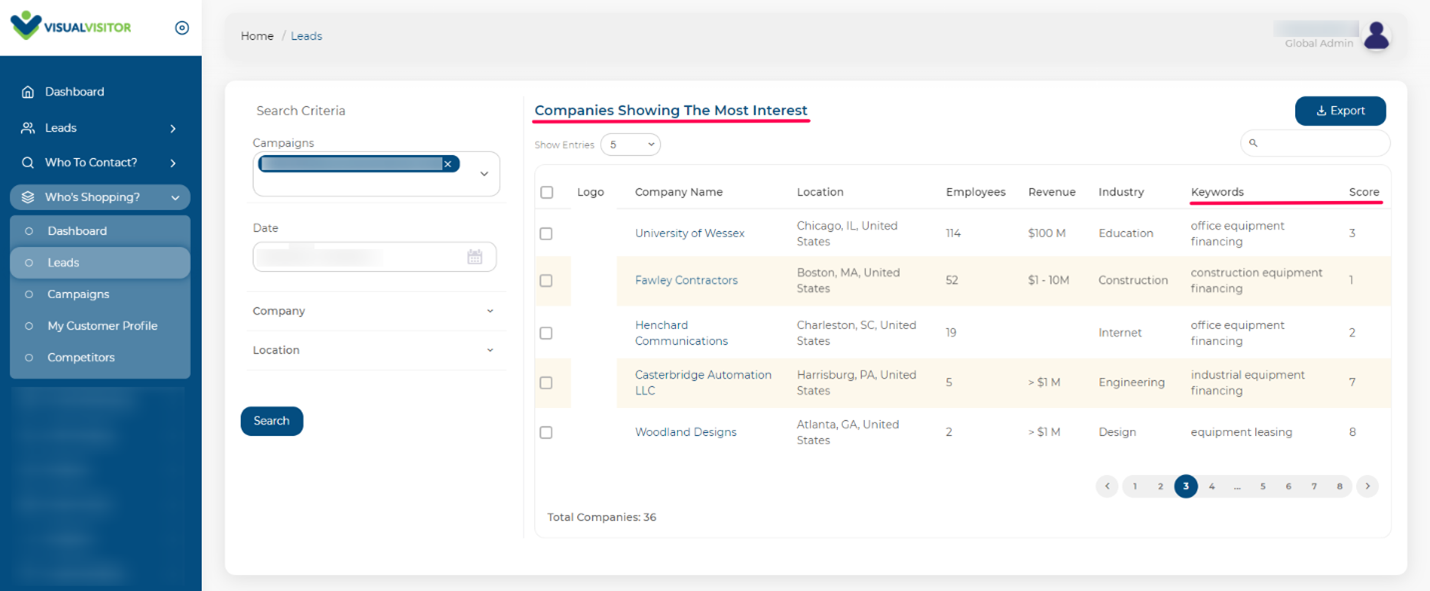The image size is (1430, 591).
Task: Open the Fawley Contractors company link
Action: pyautogui.click(x=686, y=280)
